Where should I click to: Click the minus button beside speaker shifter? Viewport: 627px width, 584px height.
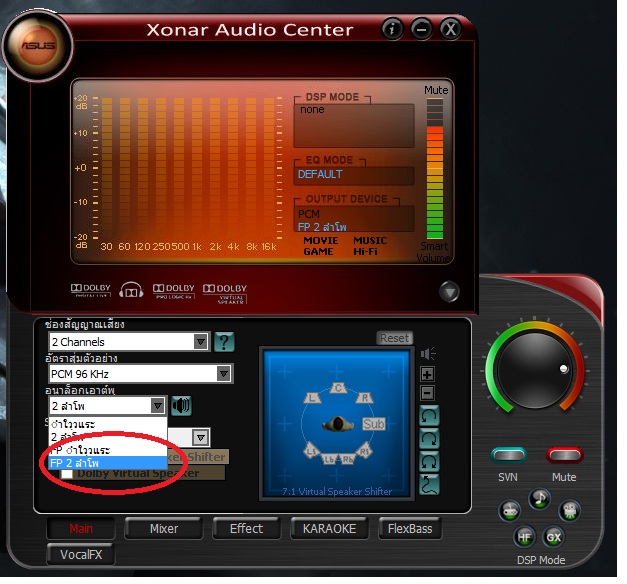[427, 393]
